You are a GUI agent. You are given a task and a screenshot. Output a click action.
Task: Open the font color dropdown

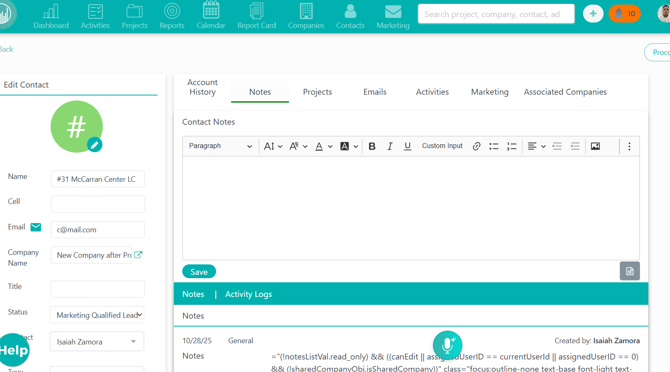click(323, 146)
